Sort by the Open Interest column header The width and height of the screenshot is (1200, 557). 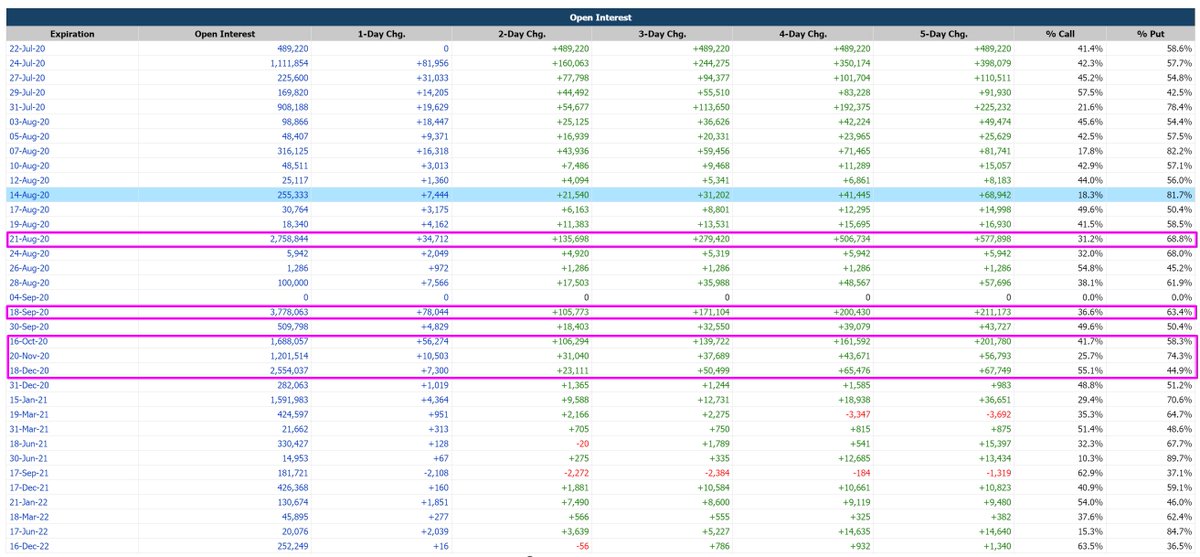226,33
